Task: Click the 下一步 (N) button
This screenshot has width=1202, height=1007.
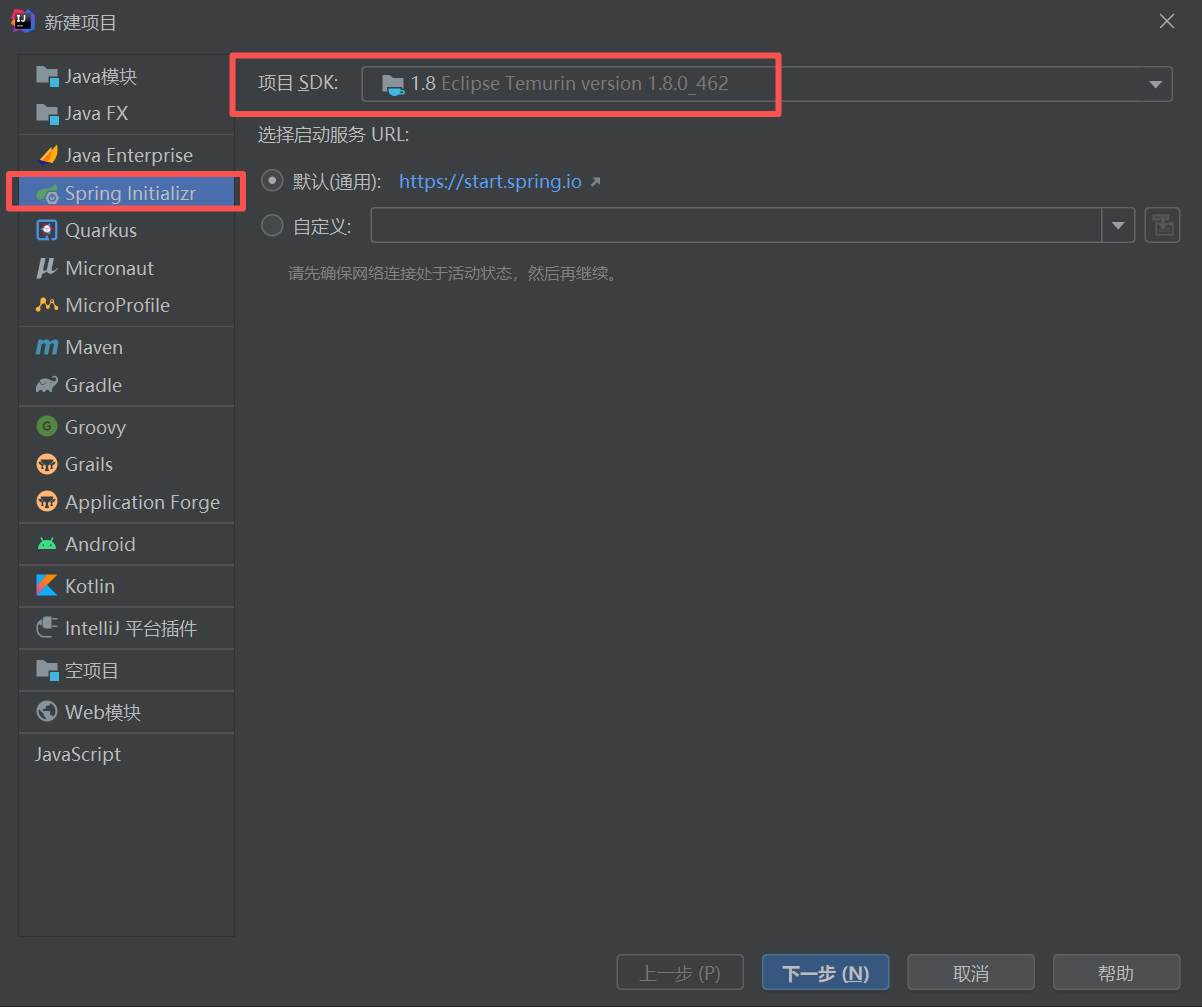Action: coord(825,973)
